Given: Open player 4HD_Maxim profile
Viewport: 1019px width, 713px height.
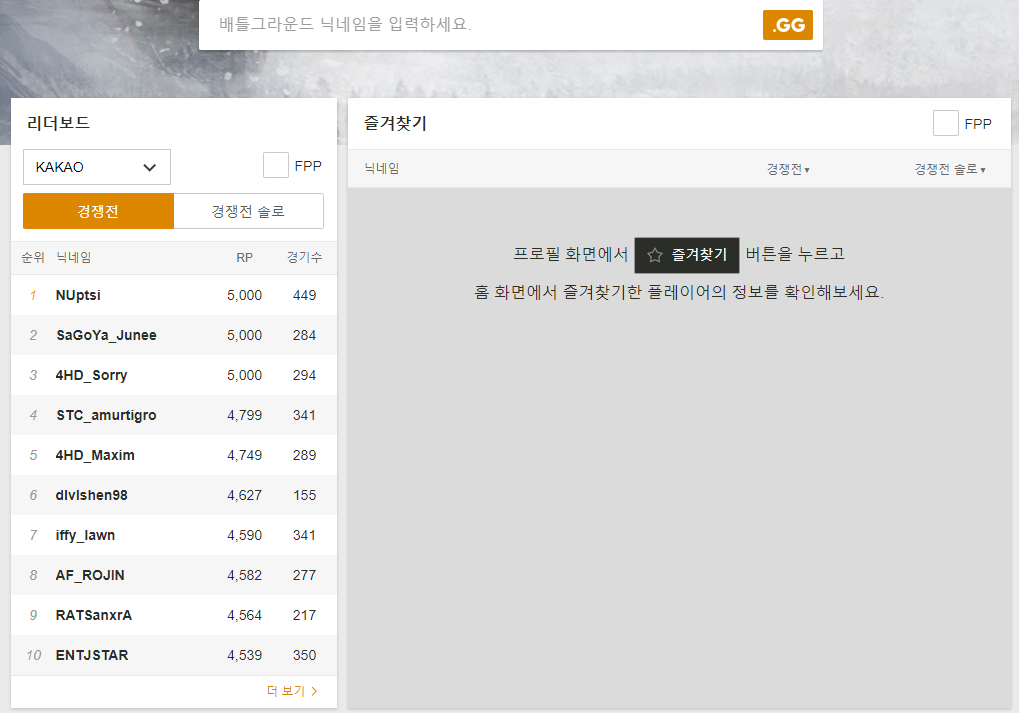Looking at the screenshot, I should pyautogui.click(x=95, y=455).
